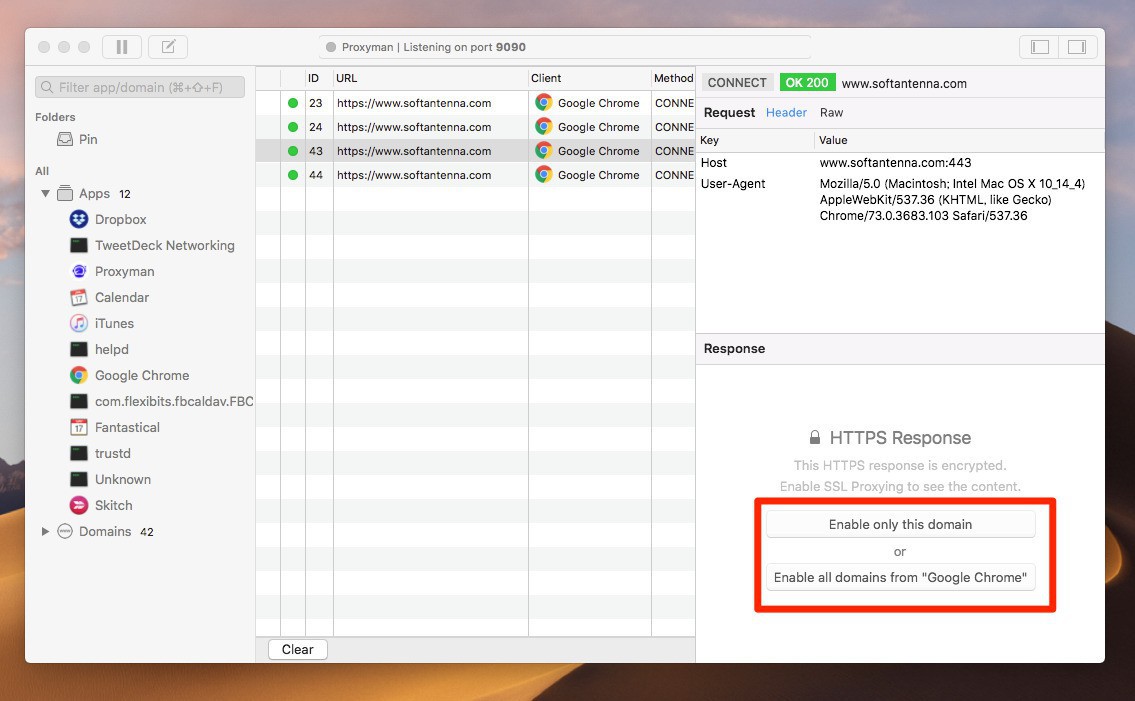Select request row with ID 44
The width and height of the screenshot is (1135, 701).
pos(413,175)
